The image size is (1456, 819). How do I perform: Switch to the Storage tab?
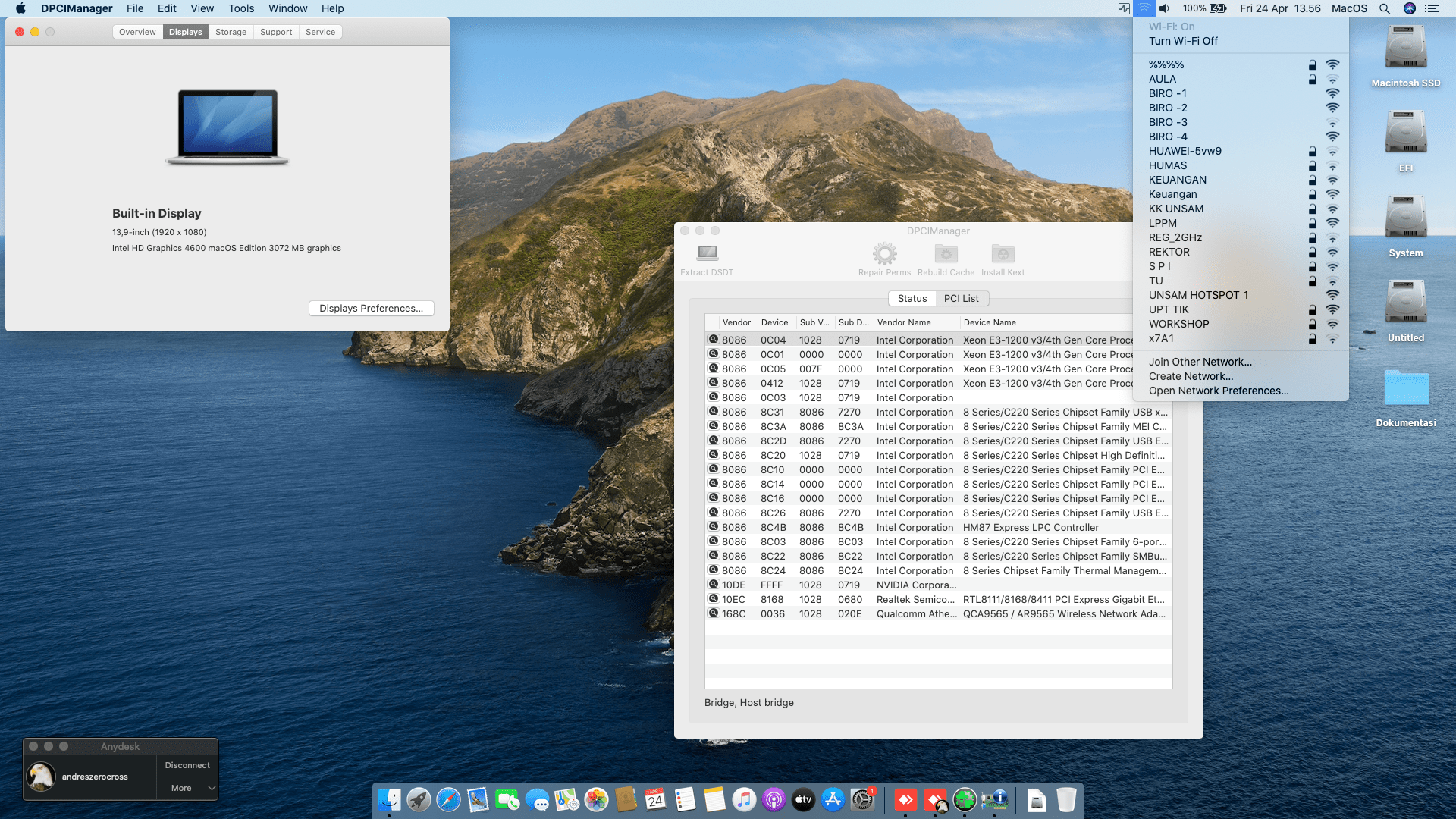(x=231, y=32)
